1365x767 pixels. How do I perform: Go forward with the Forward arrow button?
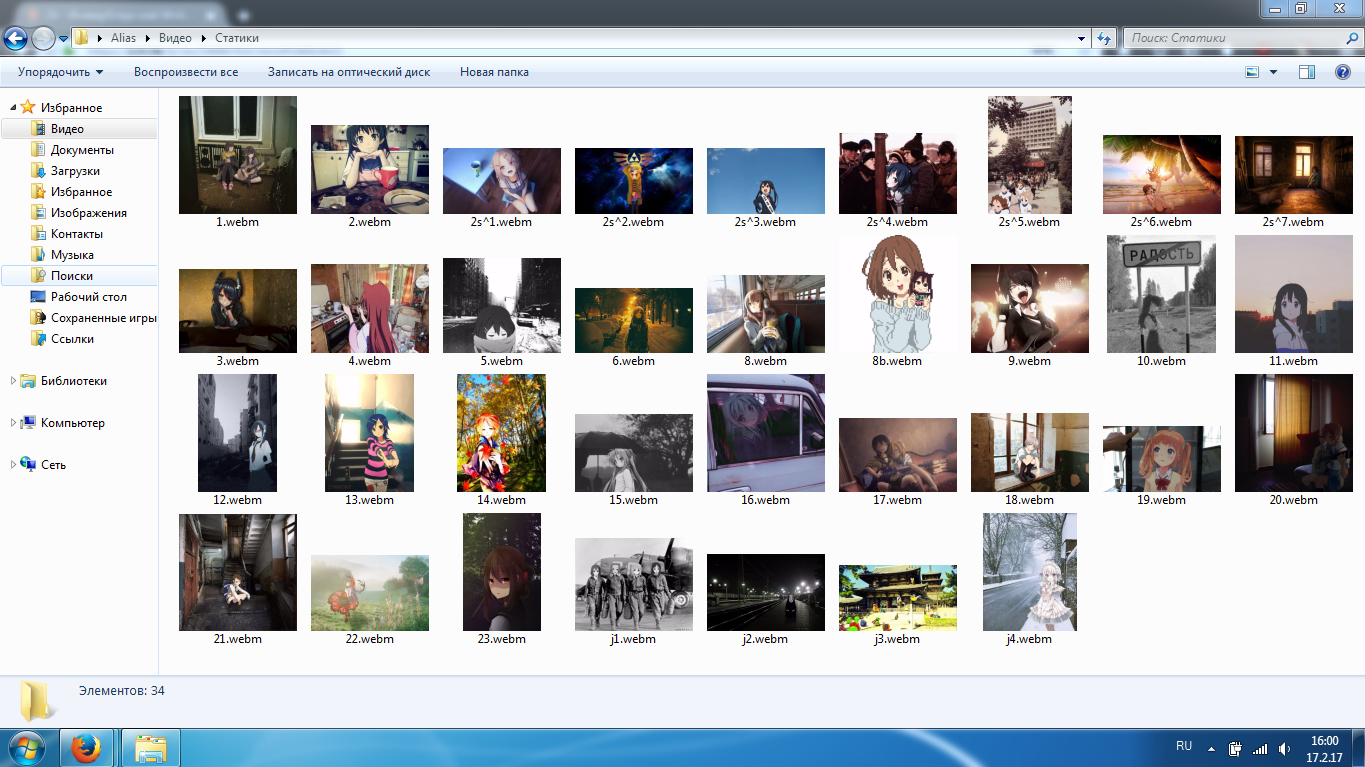click(x=43, y=38)
